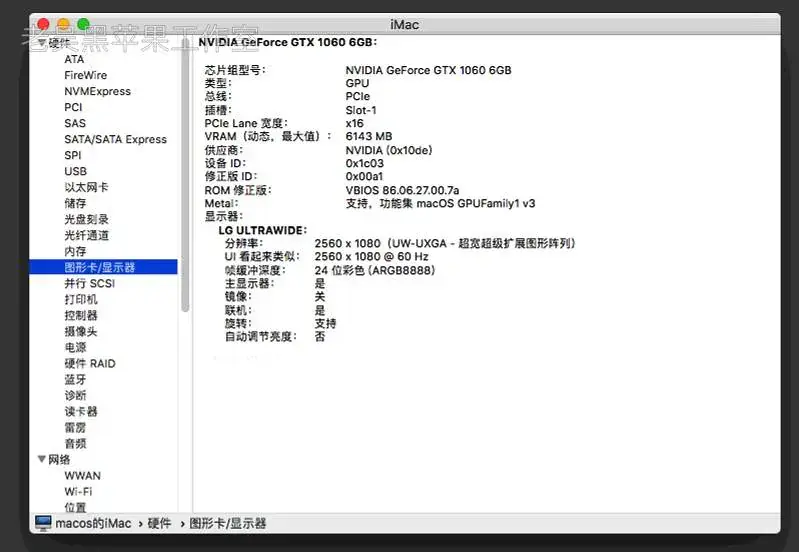This screenshot has height=552, width=799.
Task: Open the 以太网卡 Ethernet cards entry
Action: point(86,187)
